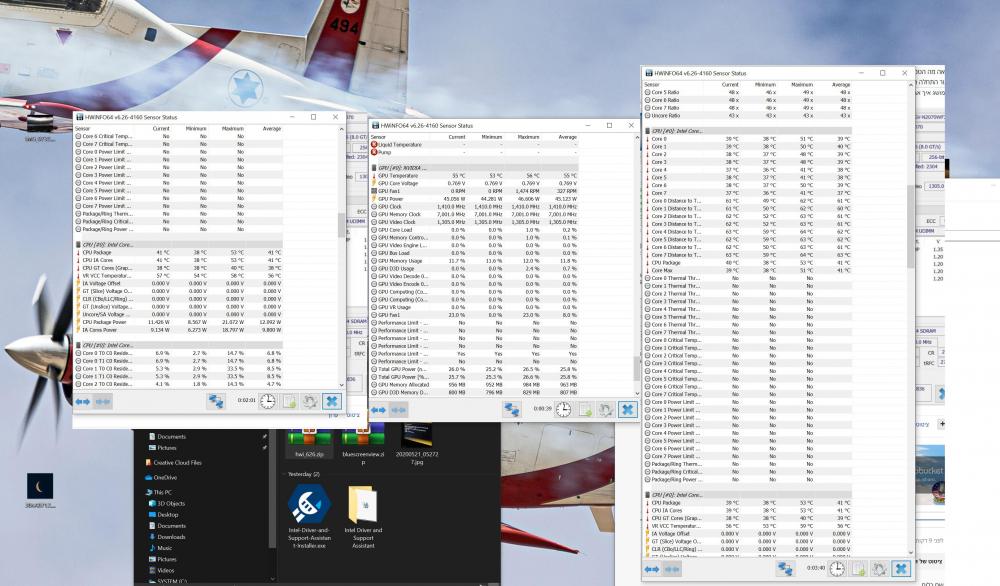Viewport: 1000px width, 586px height.
Task: Click grey shrink arrows in the 0:03:40 HWiNFO window
Action: pos(672,569)
